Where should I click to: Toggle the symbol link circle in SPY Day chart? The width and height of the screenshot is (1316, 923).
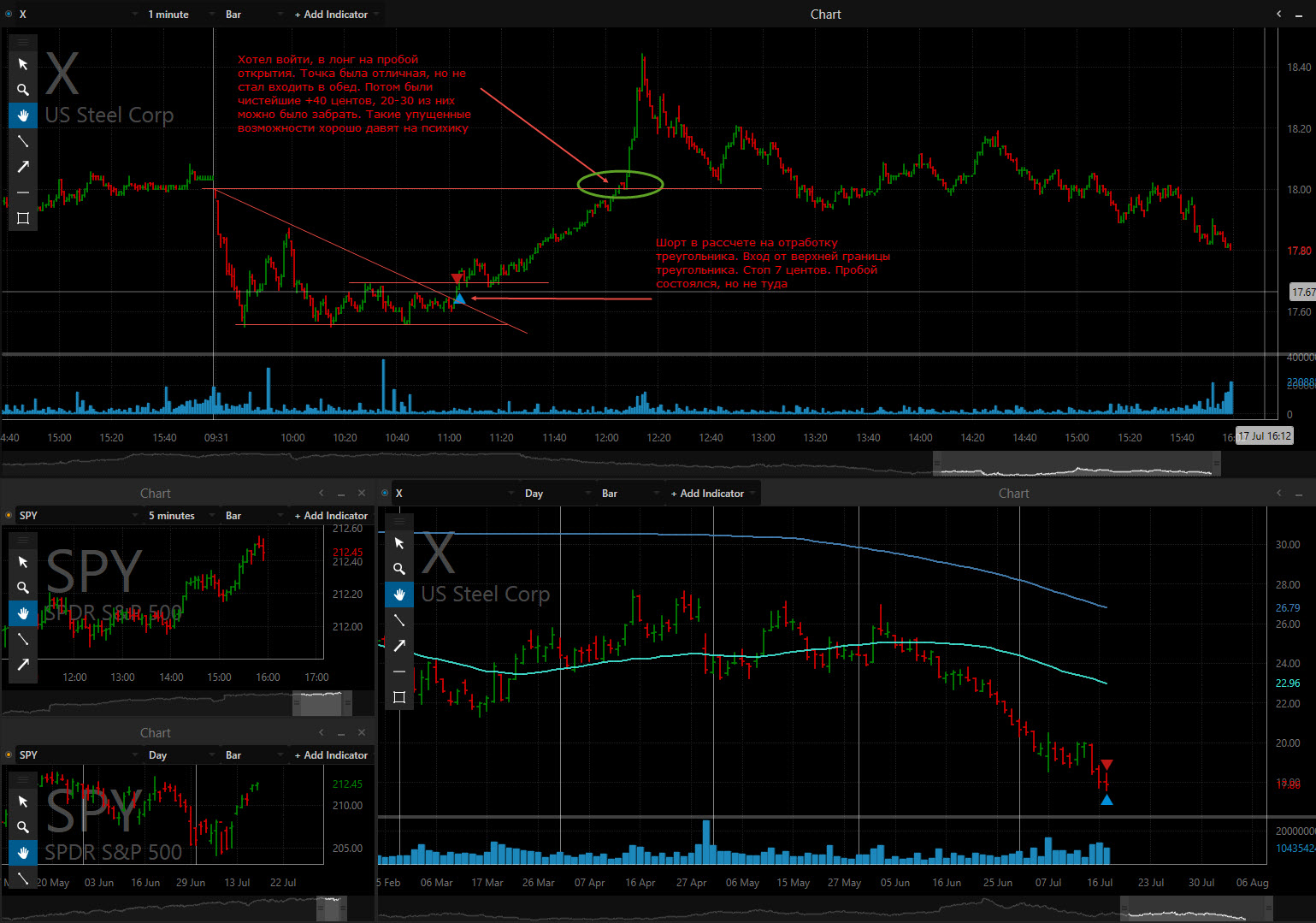pos(9,755)
